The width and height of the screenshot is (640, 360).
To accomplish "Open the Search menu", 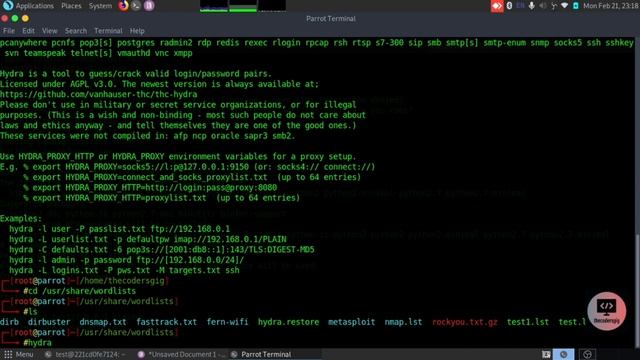I will 76,31.
